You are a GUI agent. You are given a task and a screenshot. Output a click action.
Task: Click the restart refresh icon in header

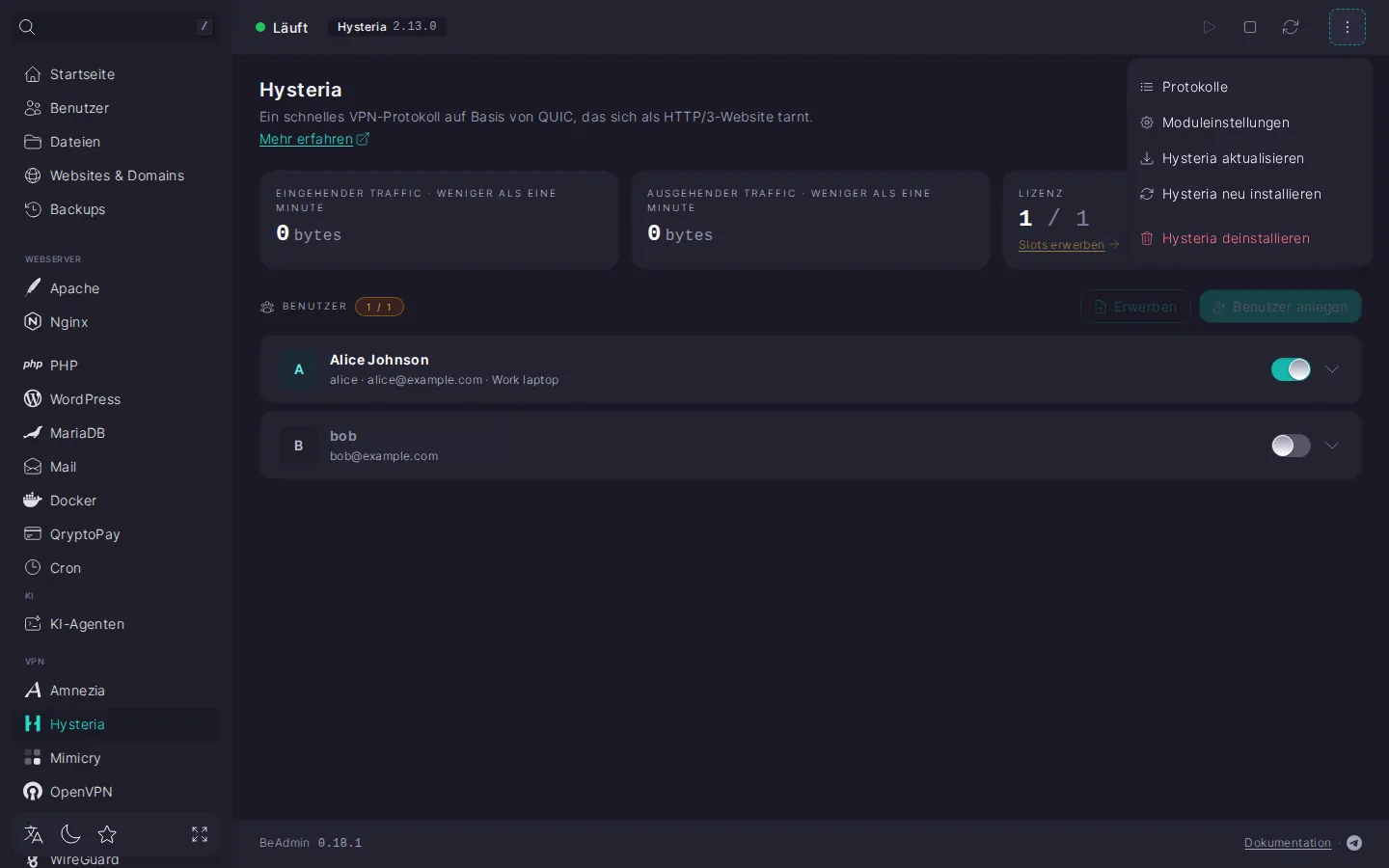coord(1291,27)
